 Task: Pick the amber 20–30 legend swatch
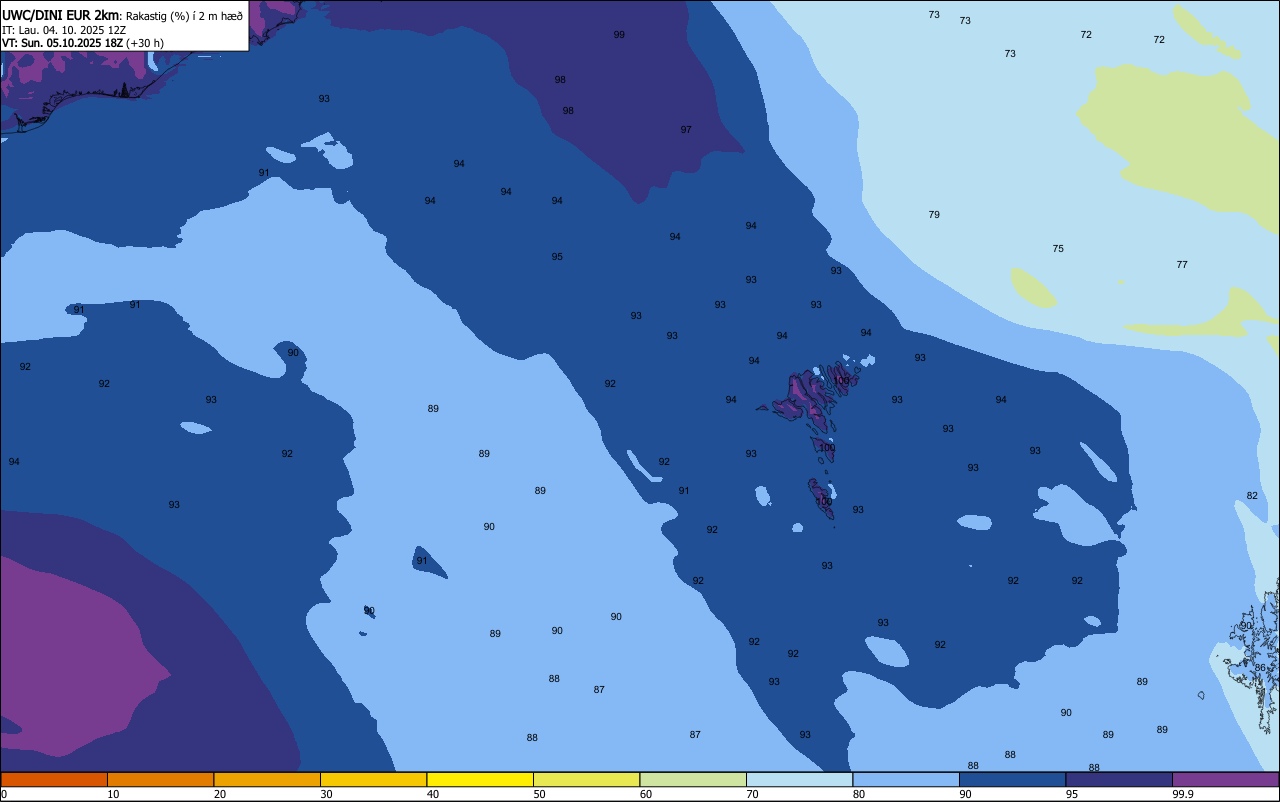[x=267, y=779]
